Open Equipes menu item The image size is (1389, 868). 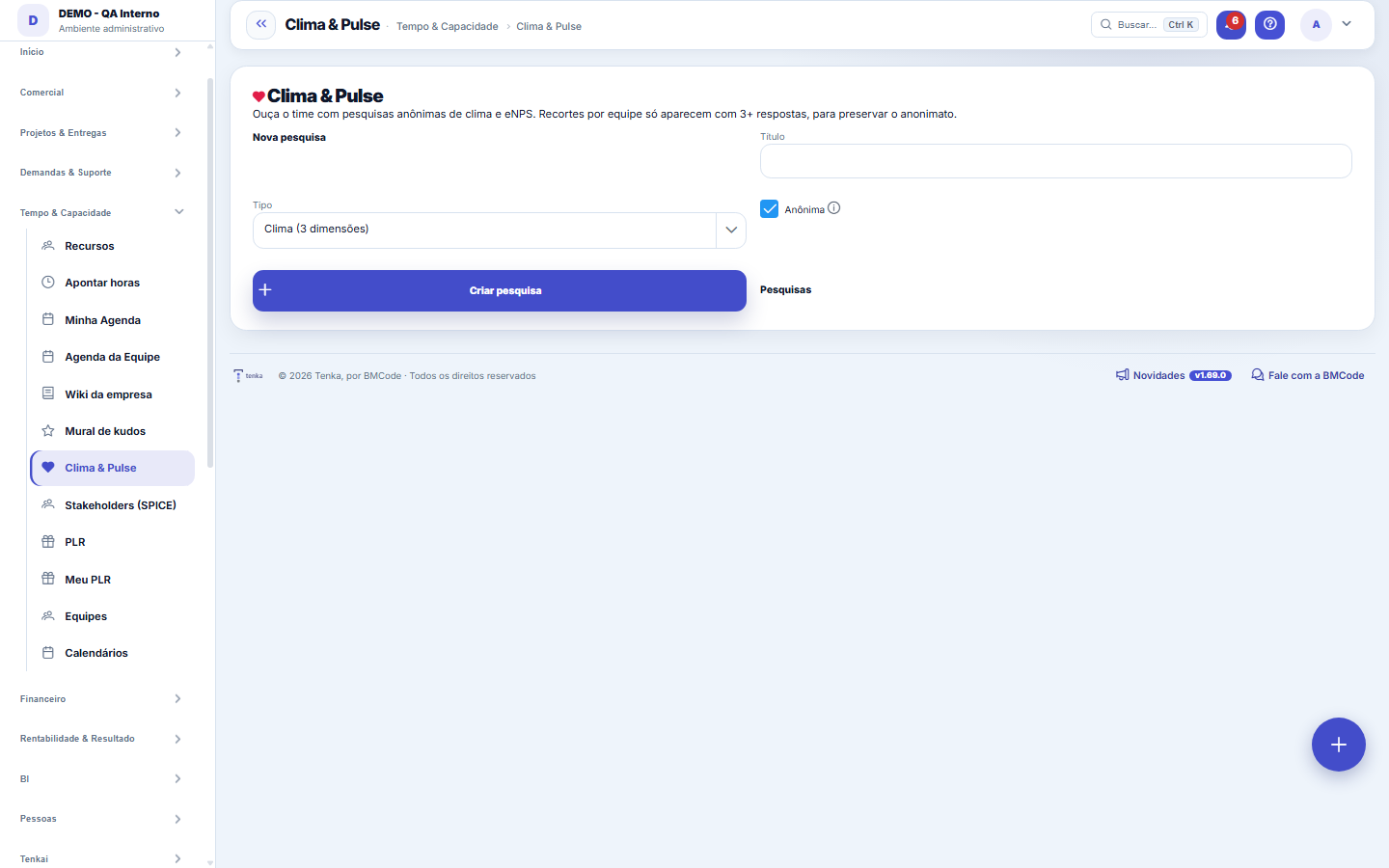pos(113,616)
